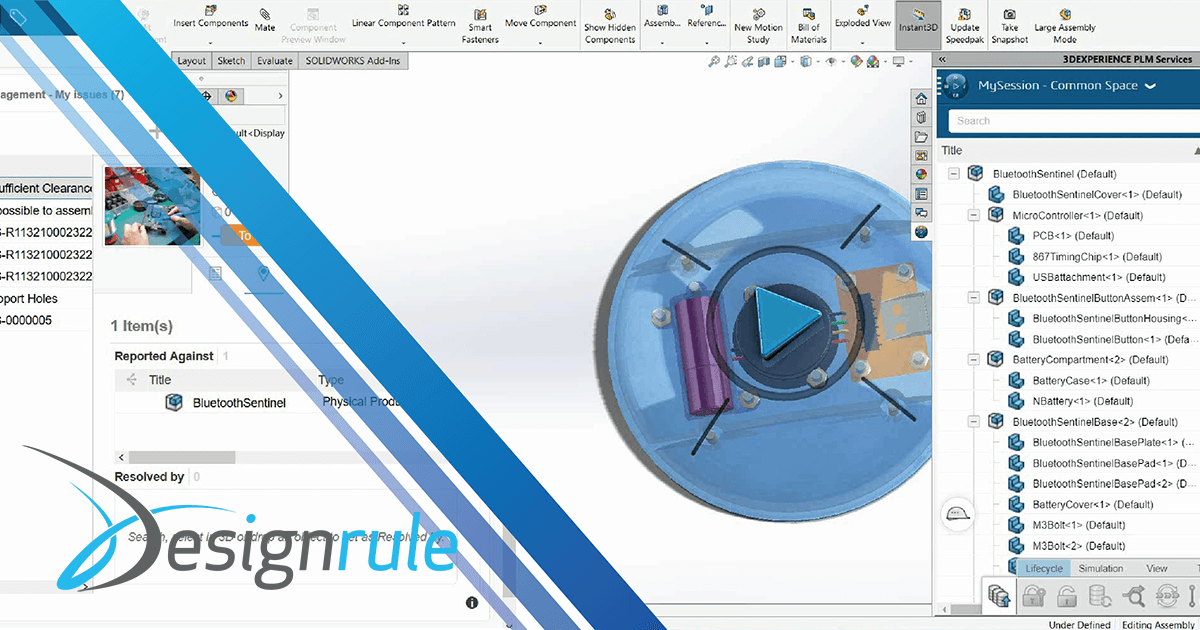Open Design Library in task pane

click(921, 118)
